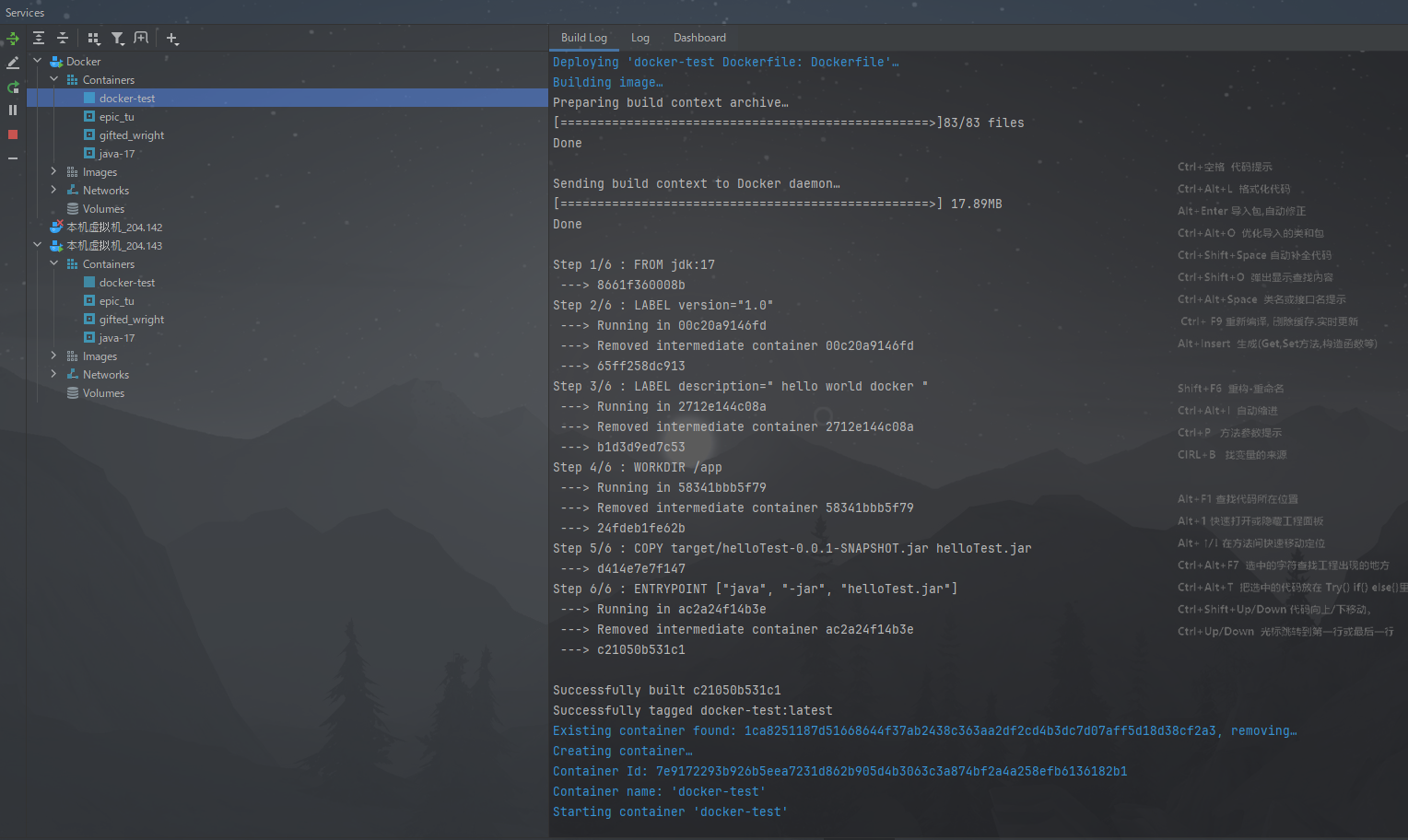Viewport: 1408px width, 840px height.
Task: Click the Open in New Tab icon
Action: [x=141, y=38]
